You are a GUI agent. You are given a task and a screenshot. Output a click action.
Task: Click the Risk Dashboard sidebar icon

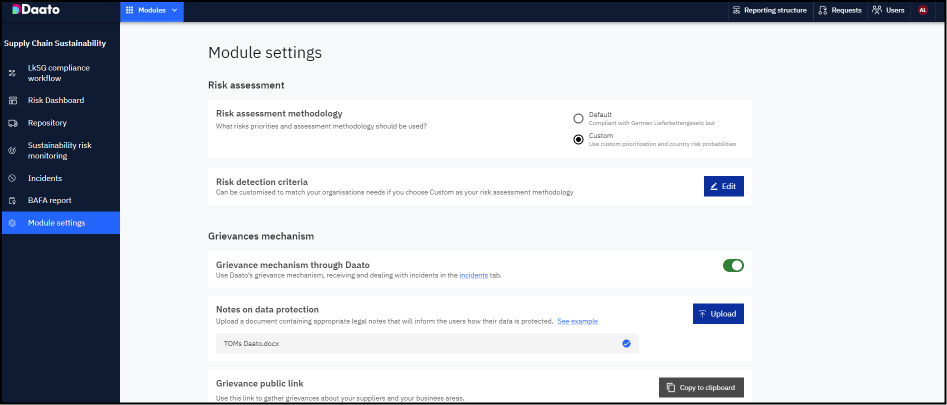[12, 100]
